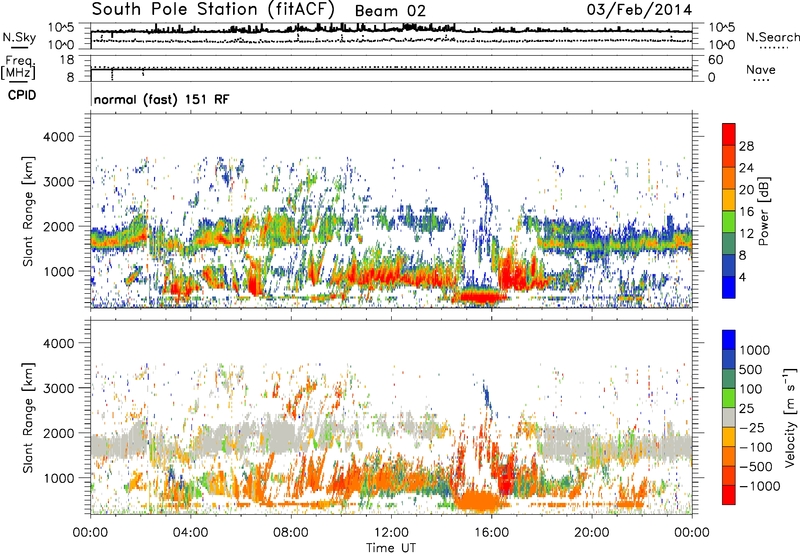Click the '-25' label on Velocity color bar

click(751, 428)
